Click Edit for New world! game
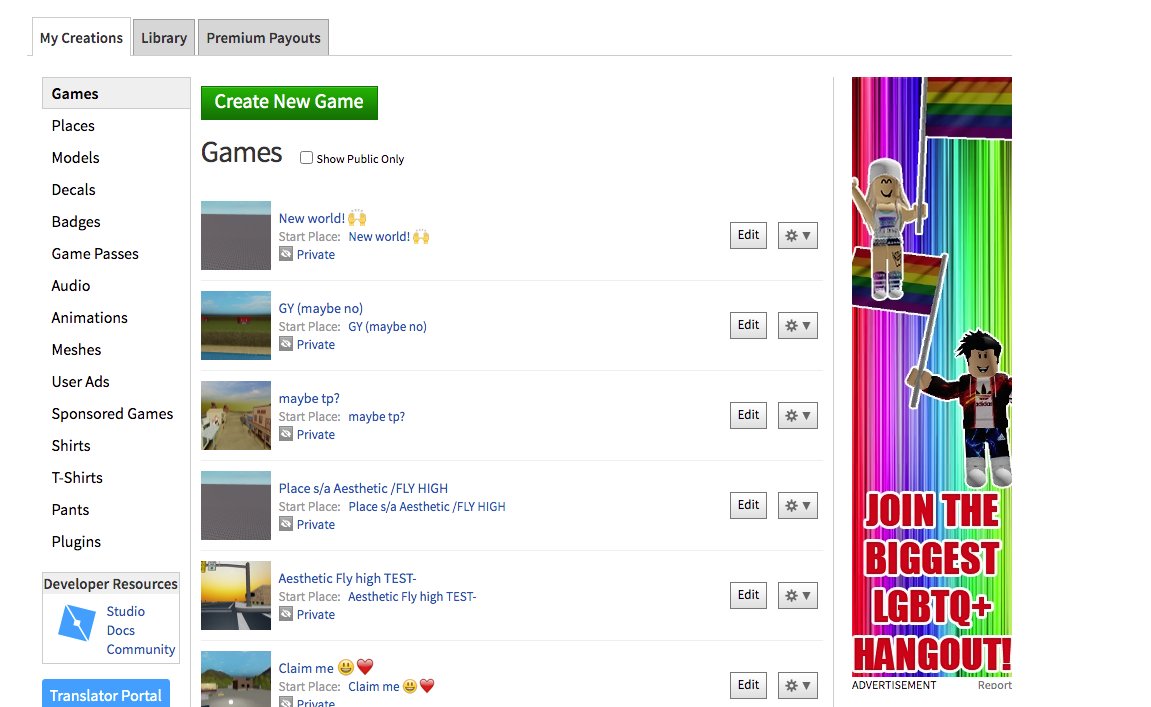Viewport: 1151px width, 707px height. click(748, 235)
